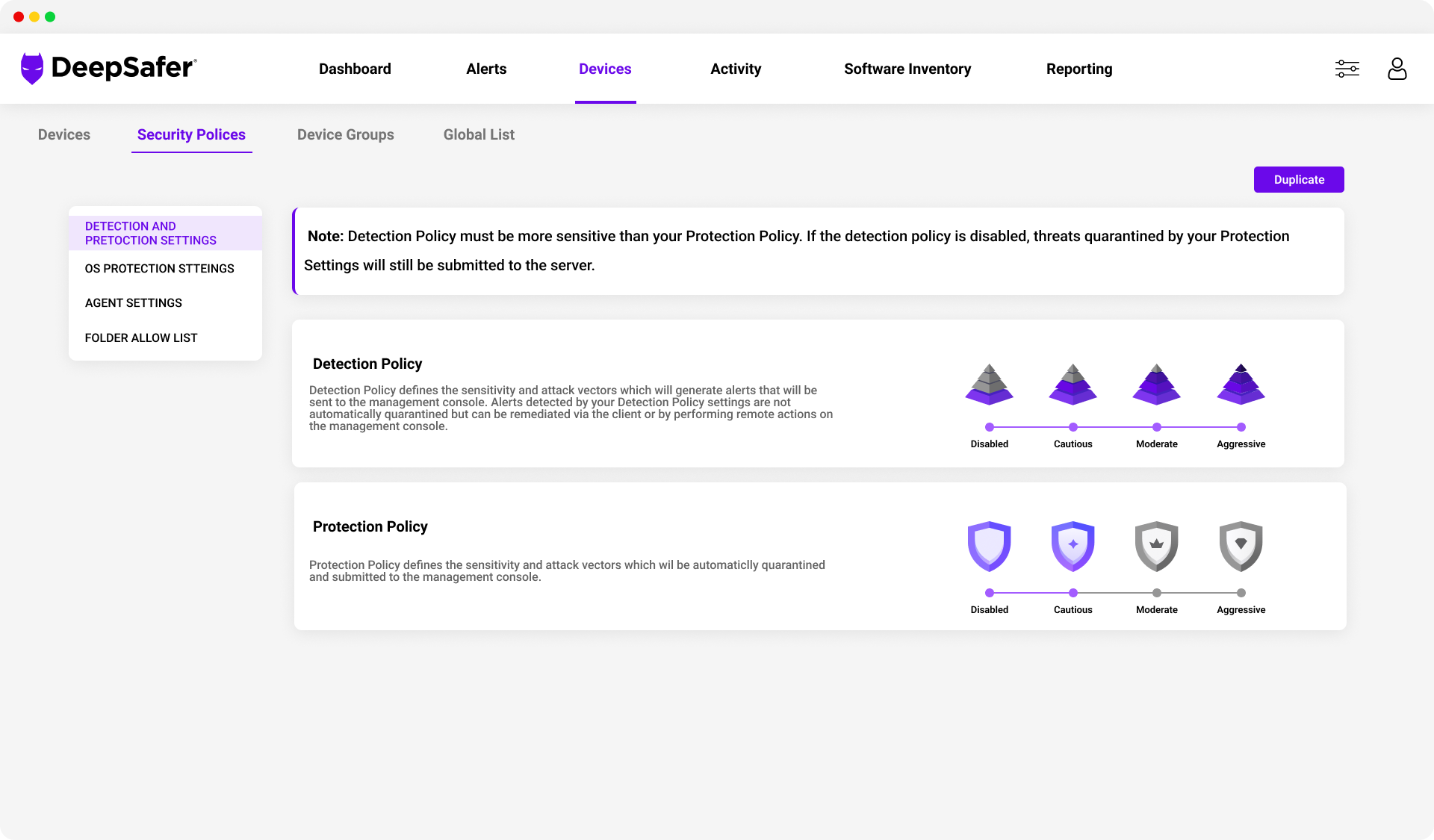
Task: Choose the Aggressive protection diamond shield
Action: [x=1241, y=546]
